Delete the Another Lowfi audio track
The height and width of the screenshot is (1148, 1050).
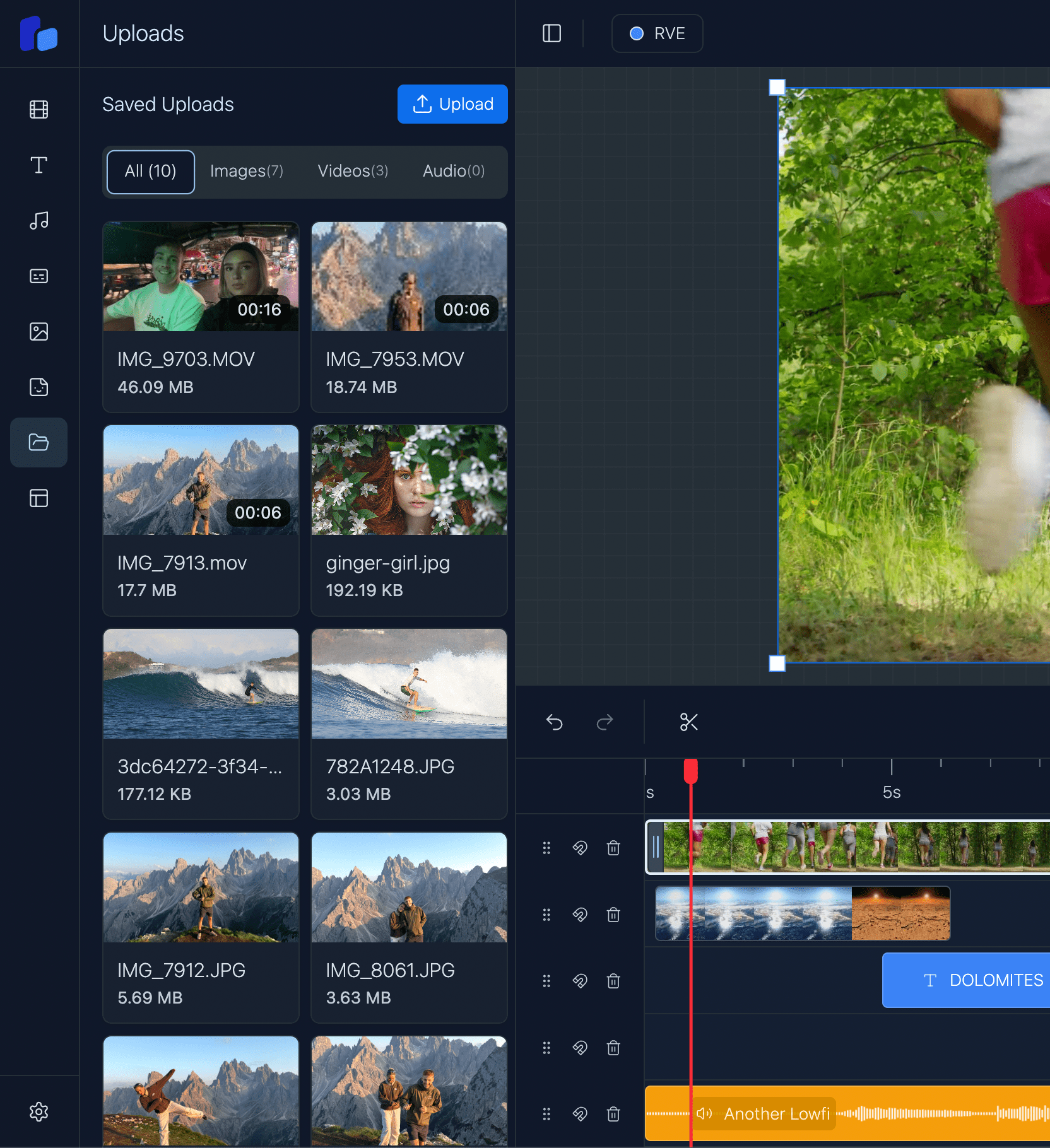click(613, 1114)
